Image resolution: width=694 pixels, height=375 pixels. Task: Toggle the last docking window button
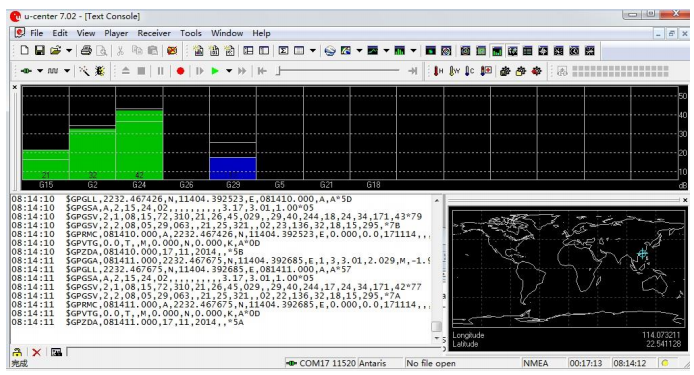pos(590,51)
